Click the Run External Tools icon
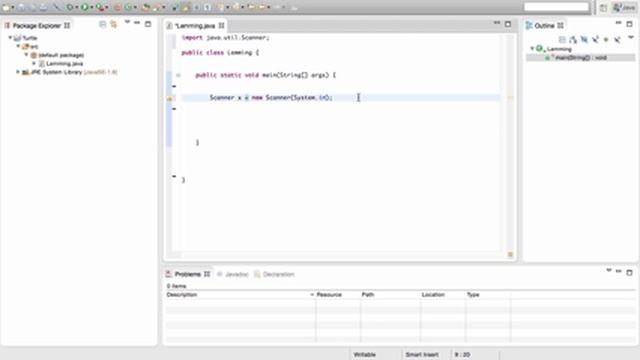640x360 pixels. point(100,7)
